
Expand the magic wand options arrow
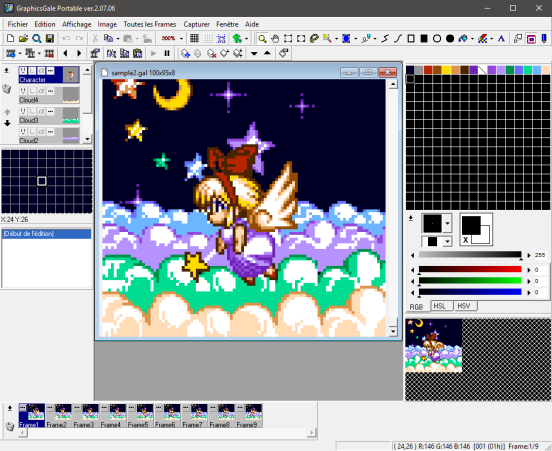336,38
